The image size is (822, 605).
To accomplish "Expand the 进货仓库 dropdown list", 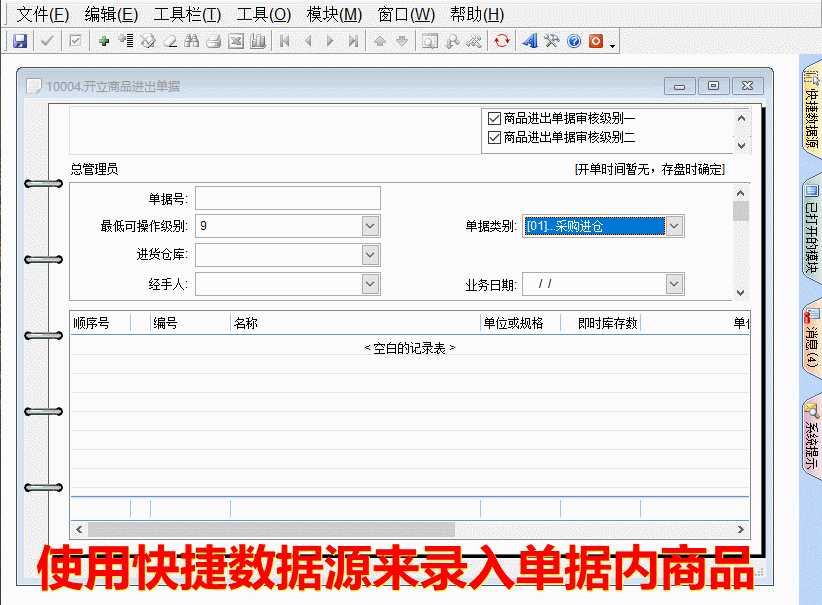I will tap(371, 255).
